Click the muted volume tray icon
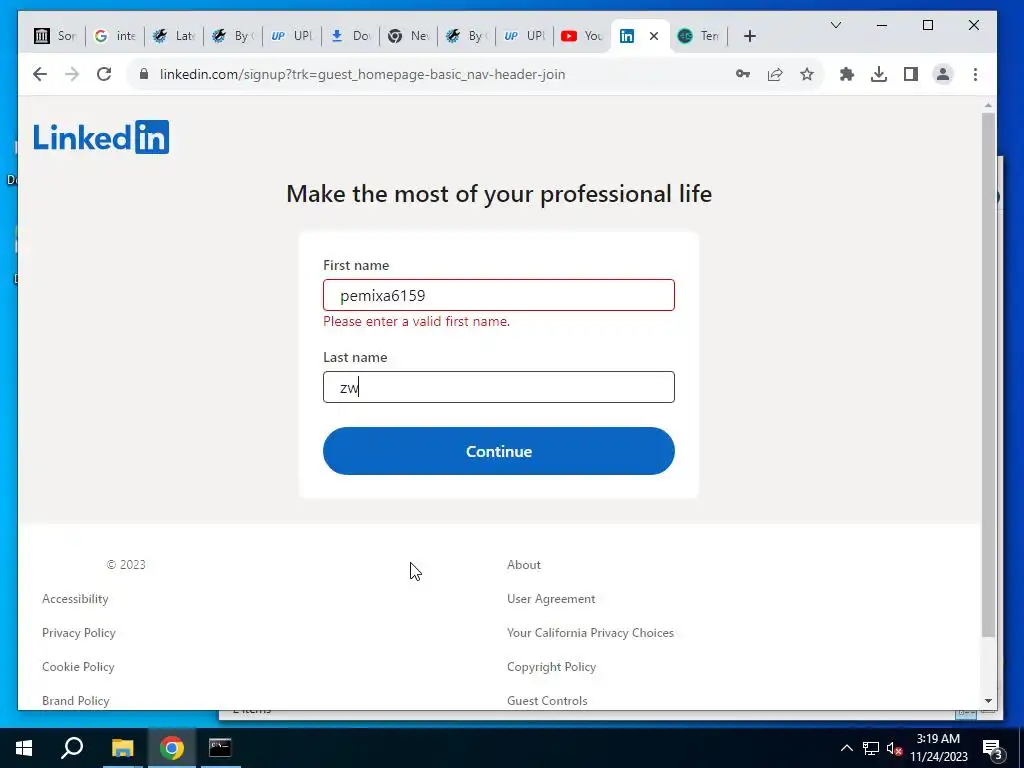Screen dimensions: 1024x768 894,748
